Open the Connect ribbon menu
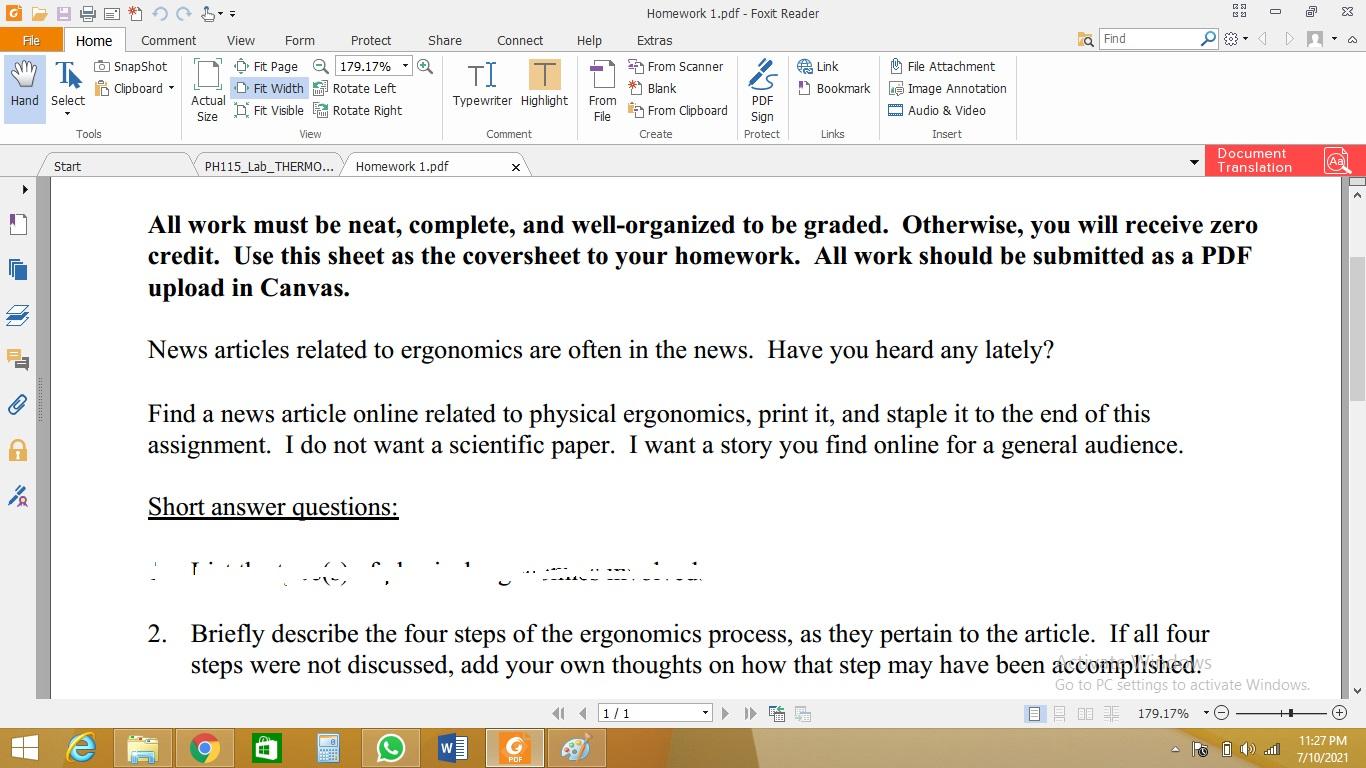Viewport: 1366px width, 768px height. pos(519,40)
